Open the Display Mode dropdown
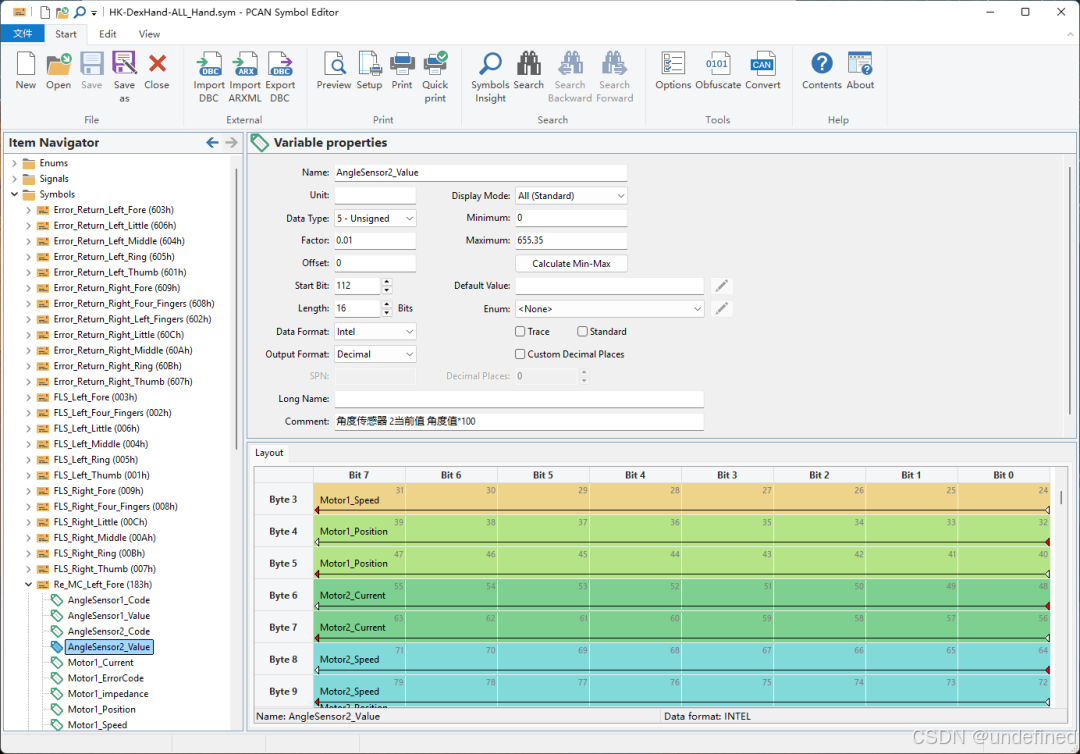 (571, 196)
